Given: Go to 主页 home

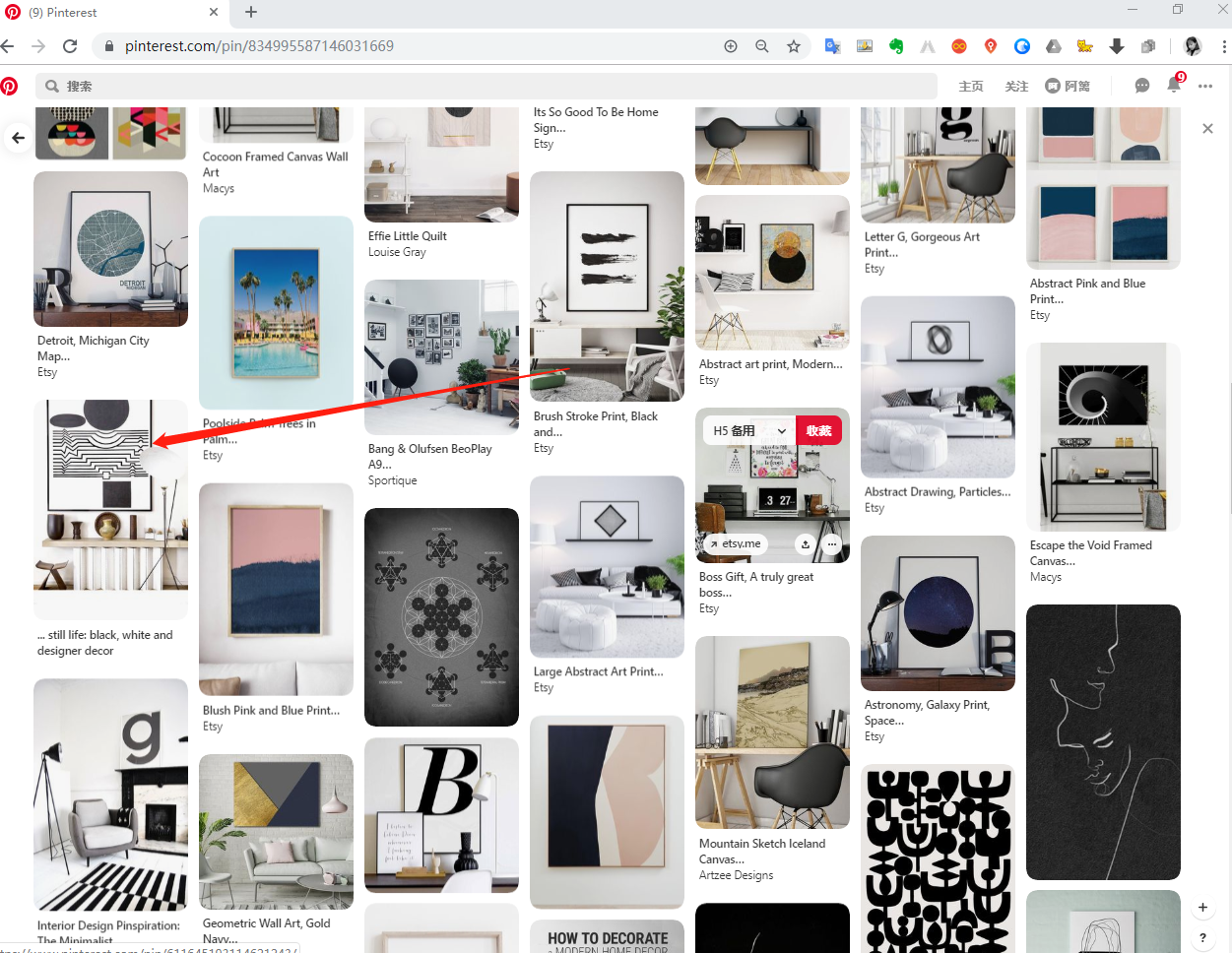Looking at the screenshot, I should coord(971,87).
